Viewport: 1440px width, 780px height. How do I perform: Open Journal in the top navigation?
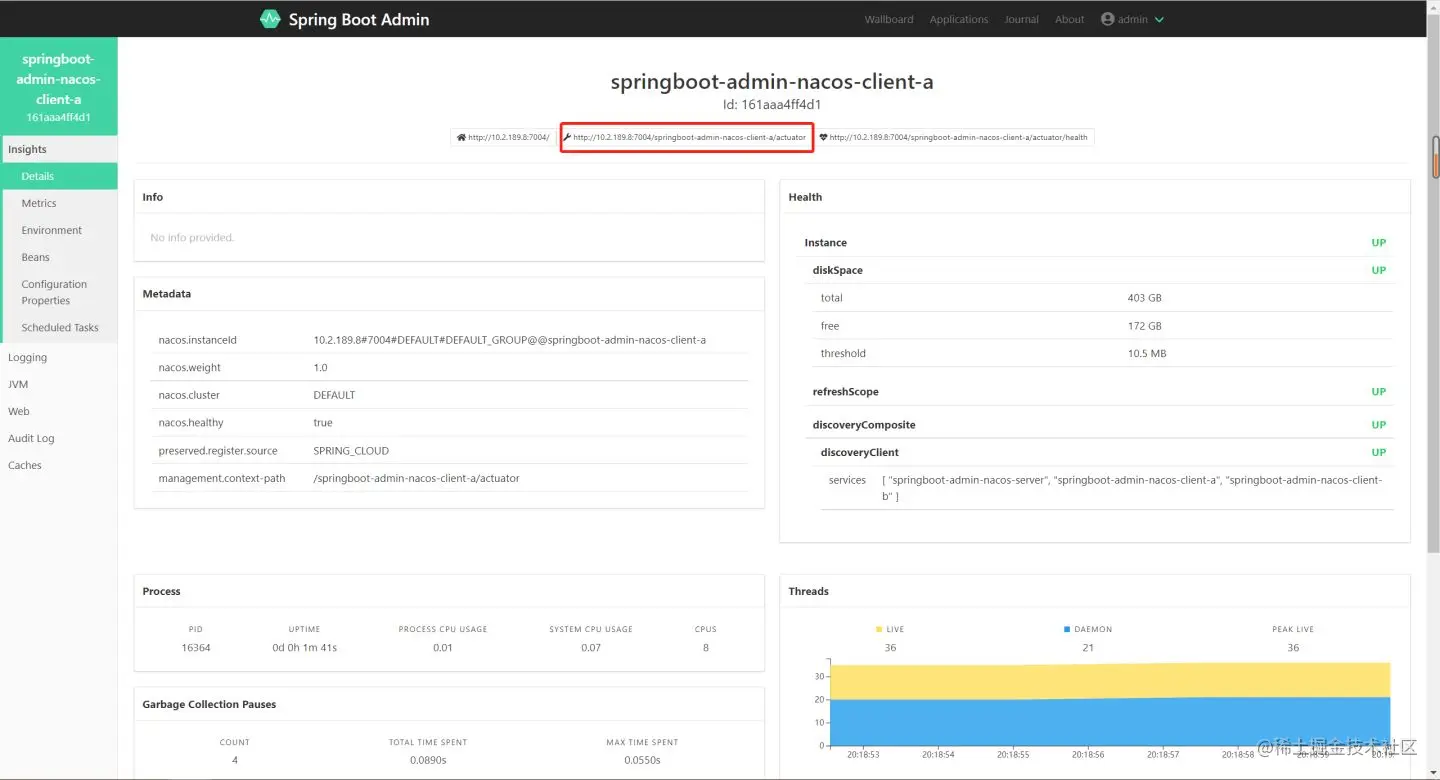point(1021,19)
